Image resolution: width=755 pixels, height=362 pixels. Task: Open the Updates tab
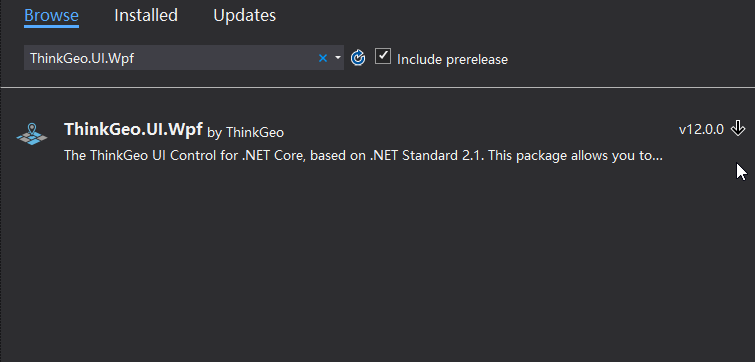(x=245, y=15)
